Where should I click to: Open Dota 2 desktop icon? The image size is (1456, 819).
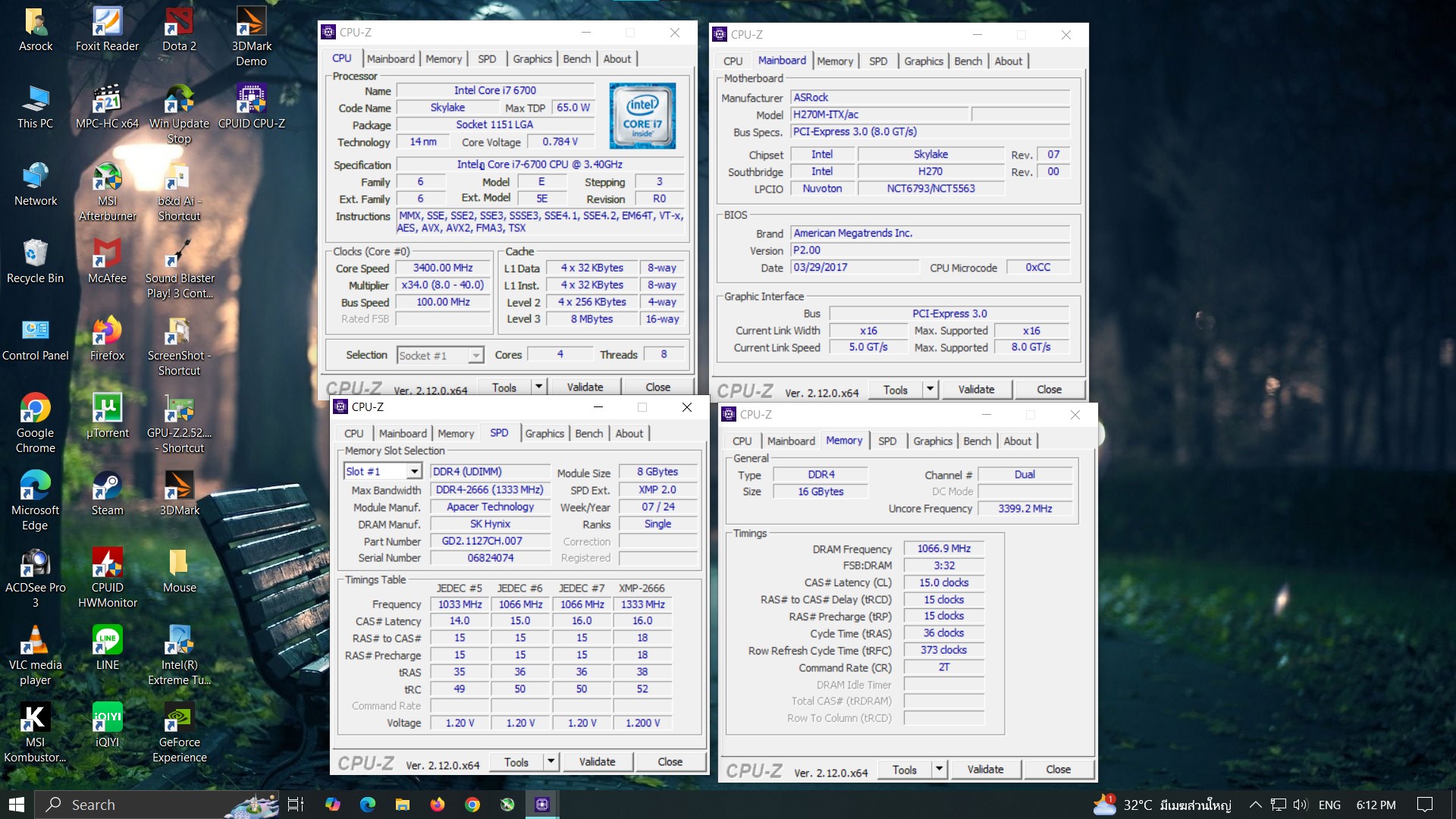coord(180,30)
